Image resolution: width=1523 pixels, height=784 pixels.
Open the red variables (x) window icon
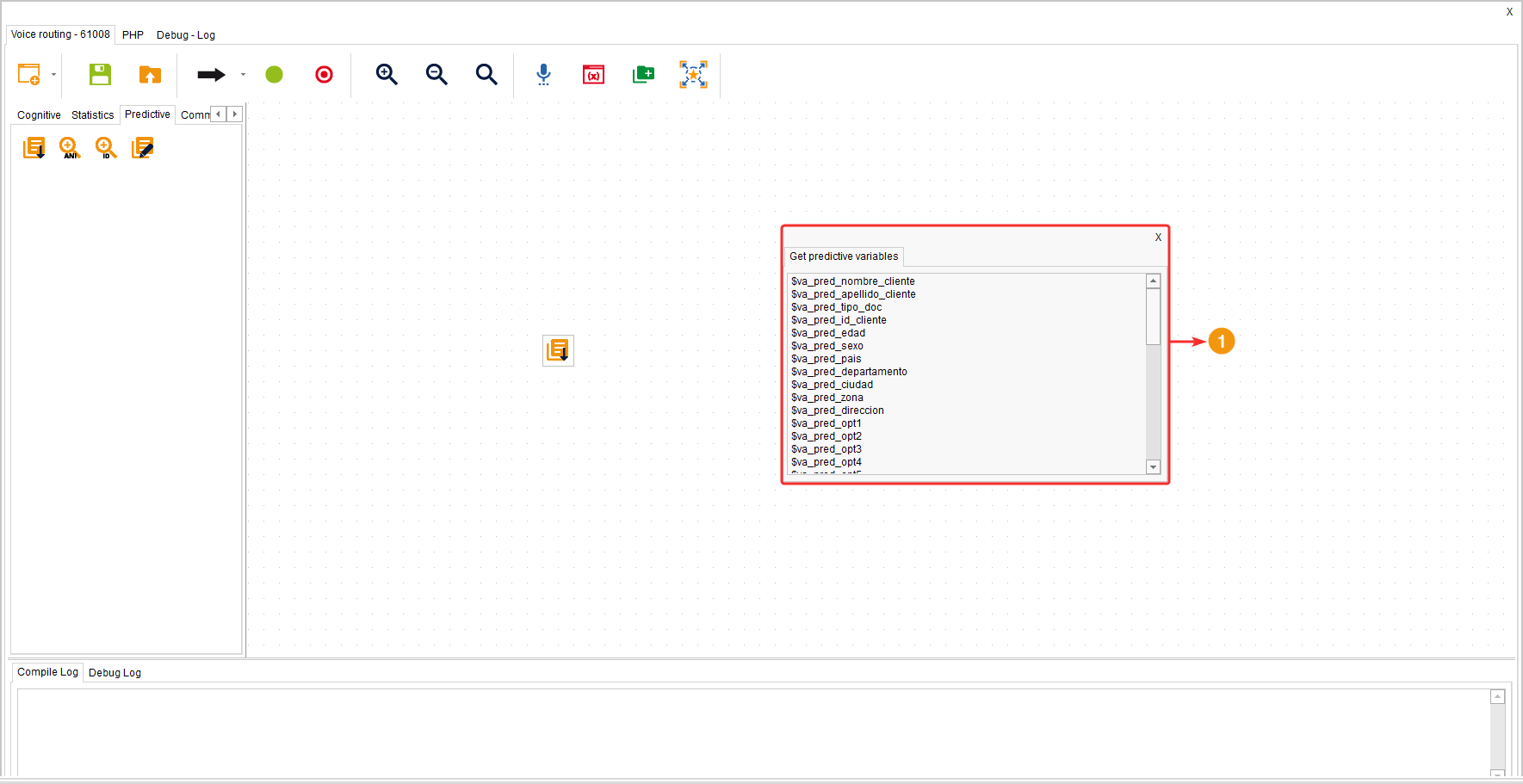[x=593, y=75]
